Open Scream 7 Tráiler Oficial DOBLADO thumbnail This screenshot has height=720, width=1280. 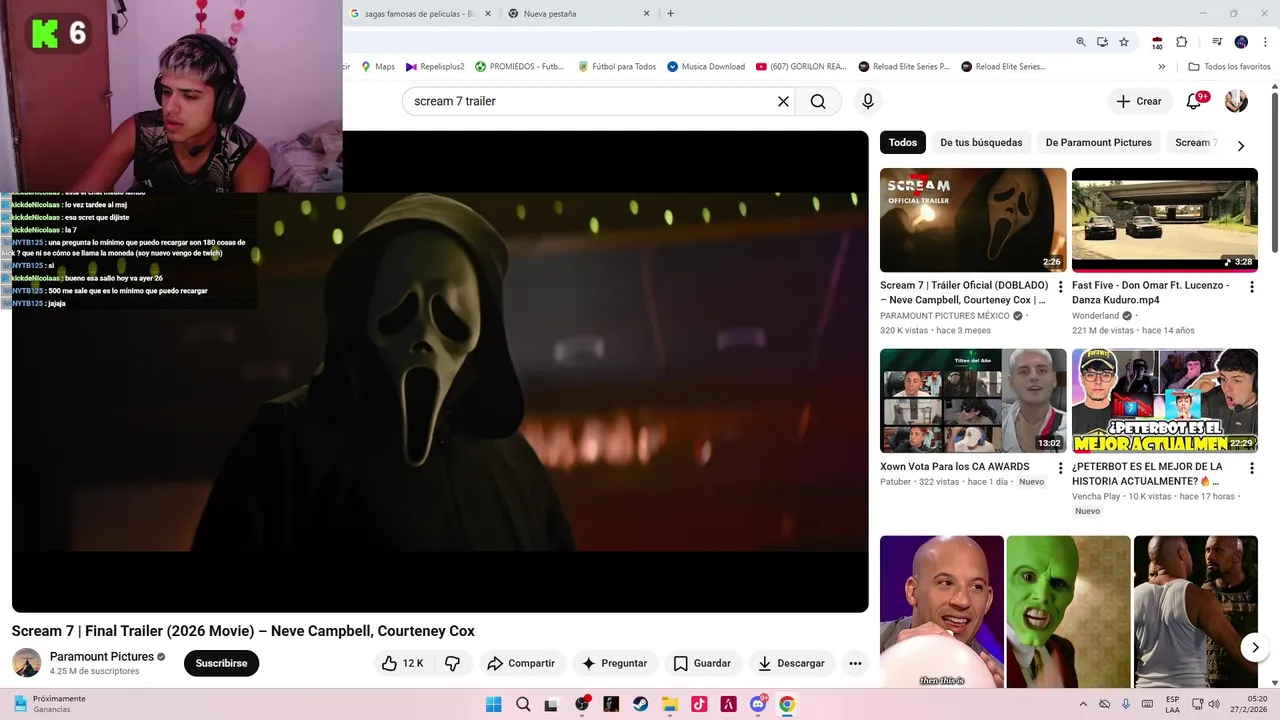click(973, 220)
